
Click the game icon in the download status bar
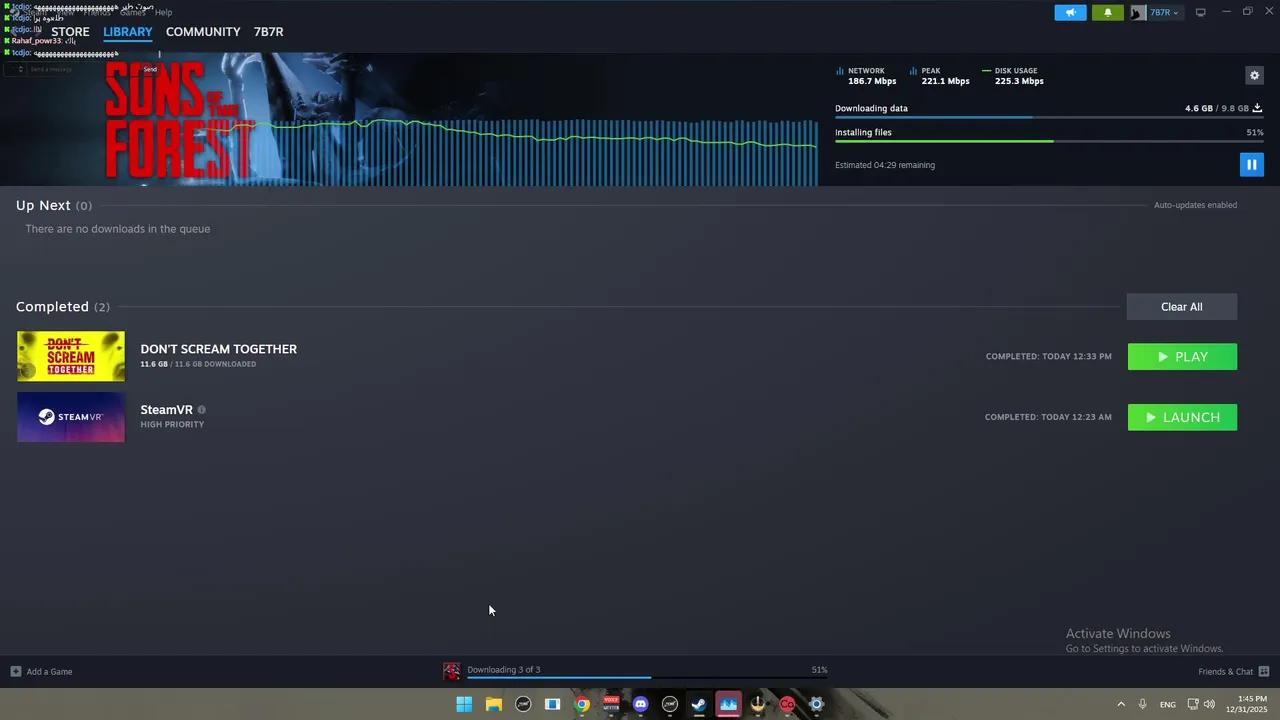pyautogui.click(x=452, y=671)
